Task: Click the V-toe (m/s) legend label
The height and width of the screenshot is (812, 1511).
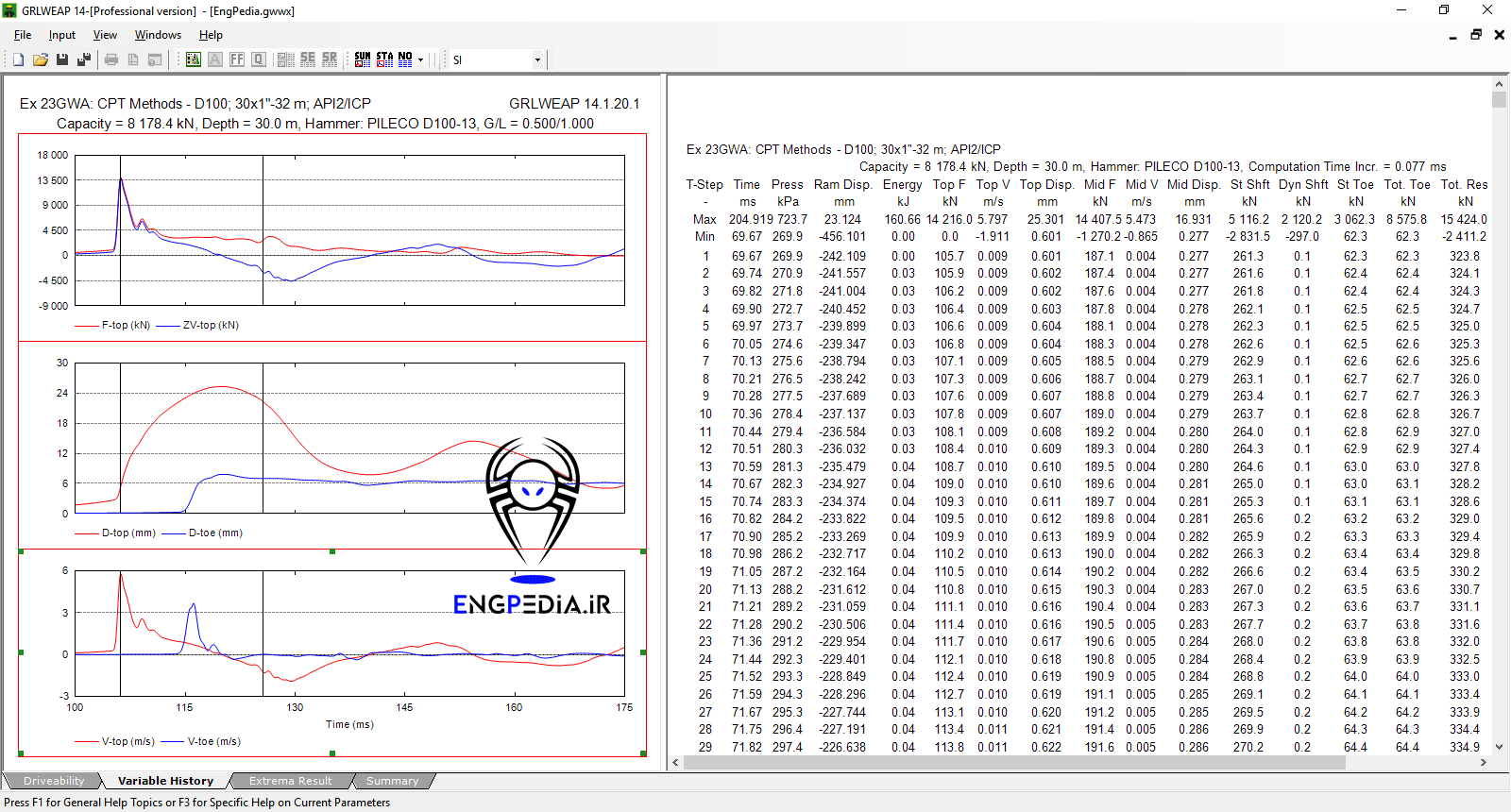Action: point(213,741)
